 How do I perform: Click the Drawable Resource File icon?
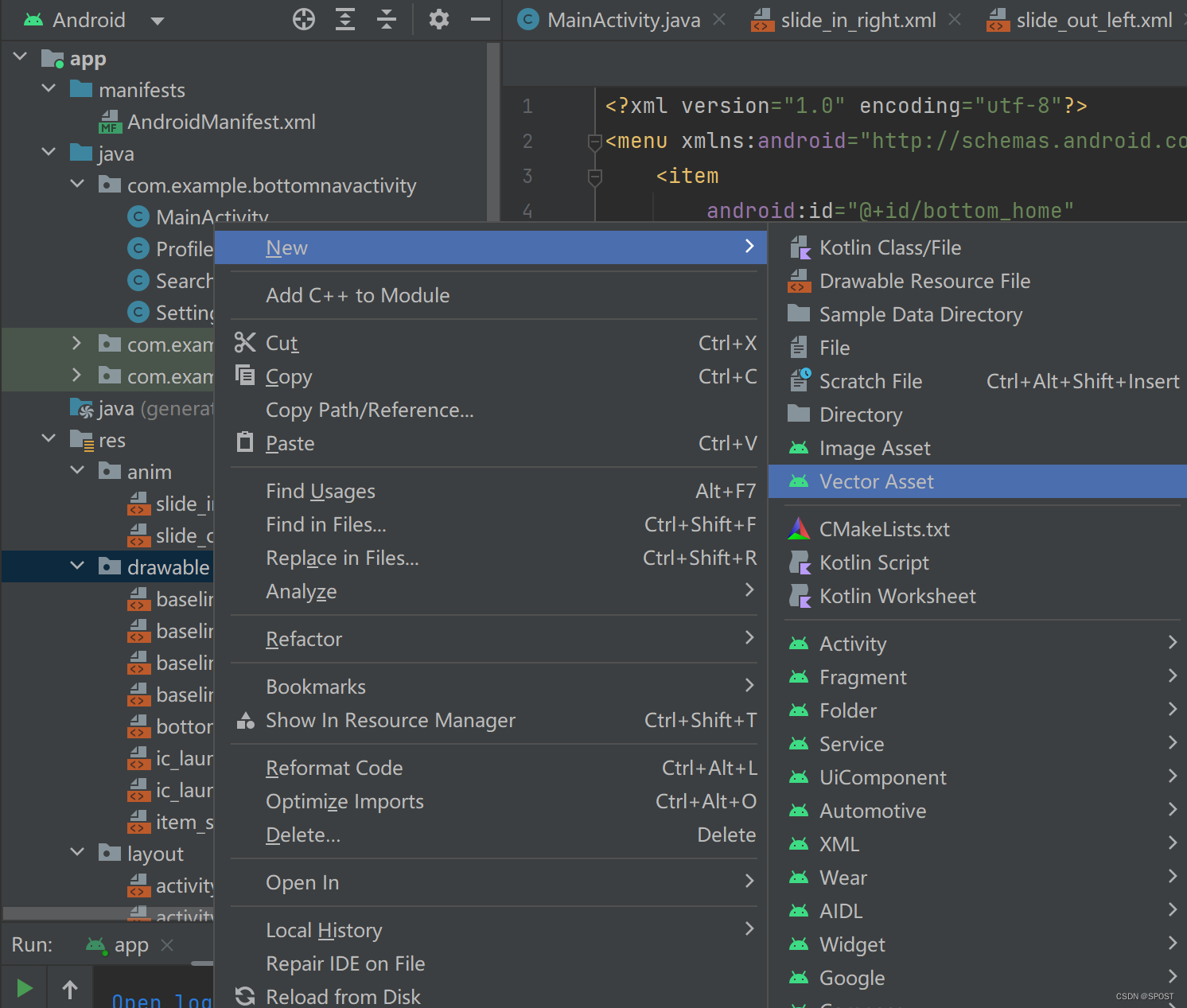800,281
